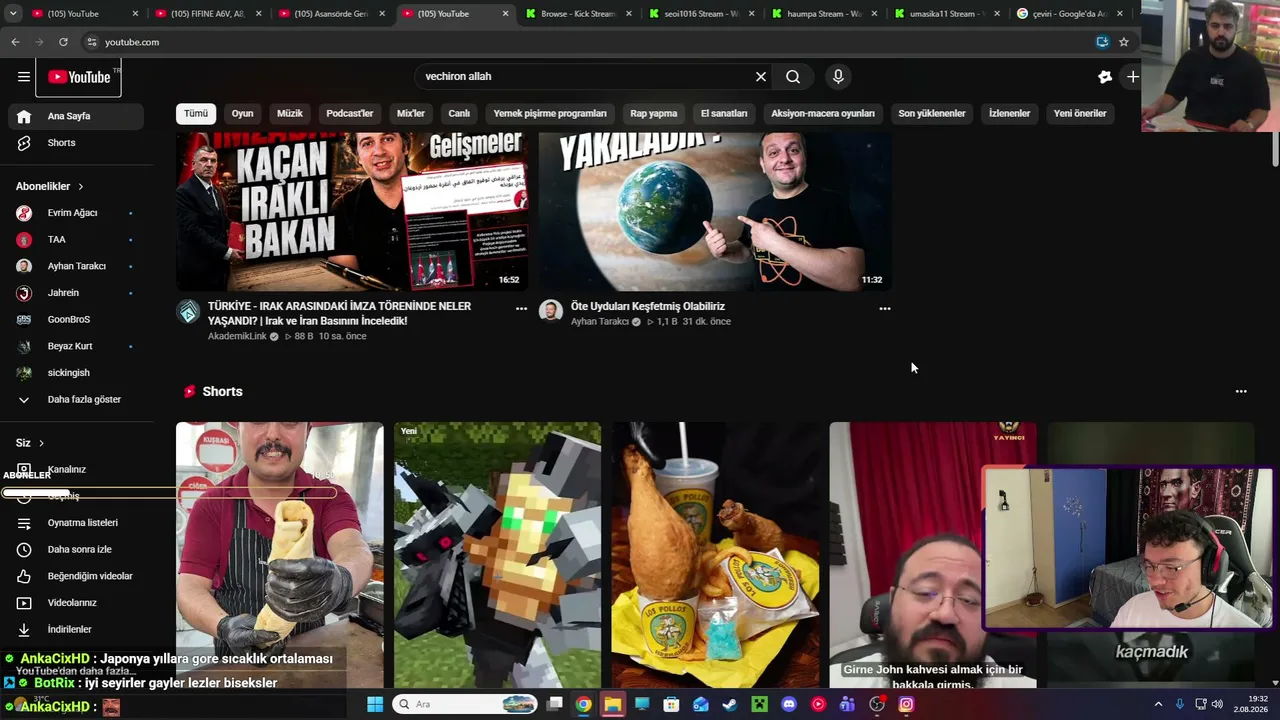Open AkademikLink channel avatar

tap(188, 311)
